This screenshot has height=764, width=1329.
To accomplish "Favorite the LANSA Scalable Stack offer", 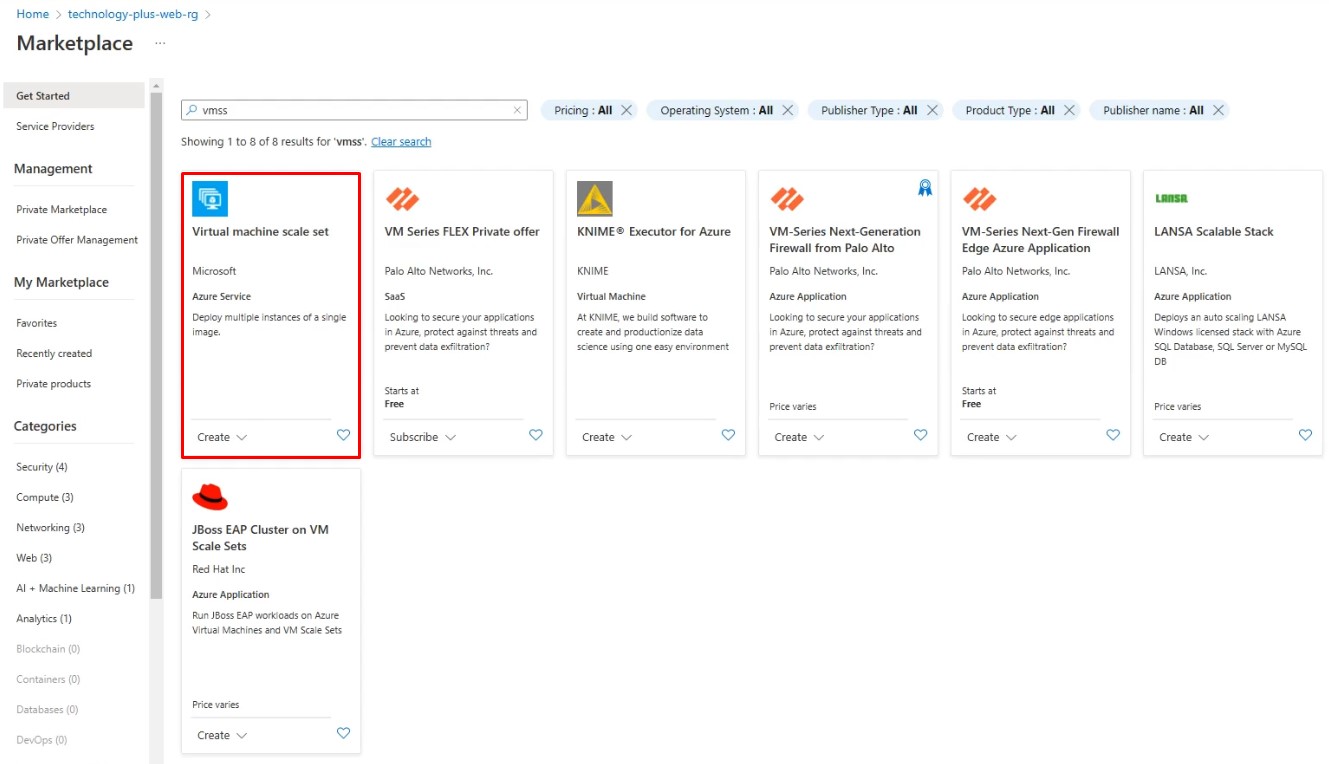I will pyautogui.click(x=1305, y=435).
